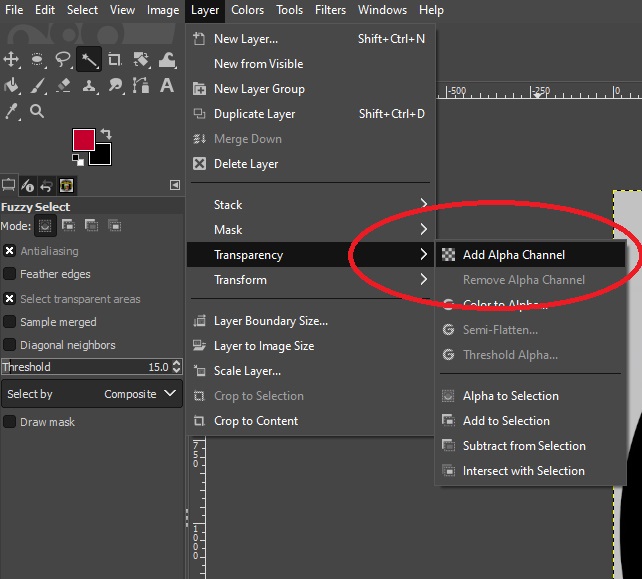
Task: Expand the Stack submenu
Action: 310,204
